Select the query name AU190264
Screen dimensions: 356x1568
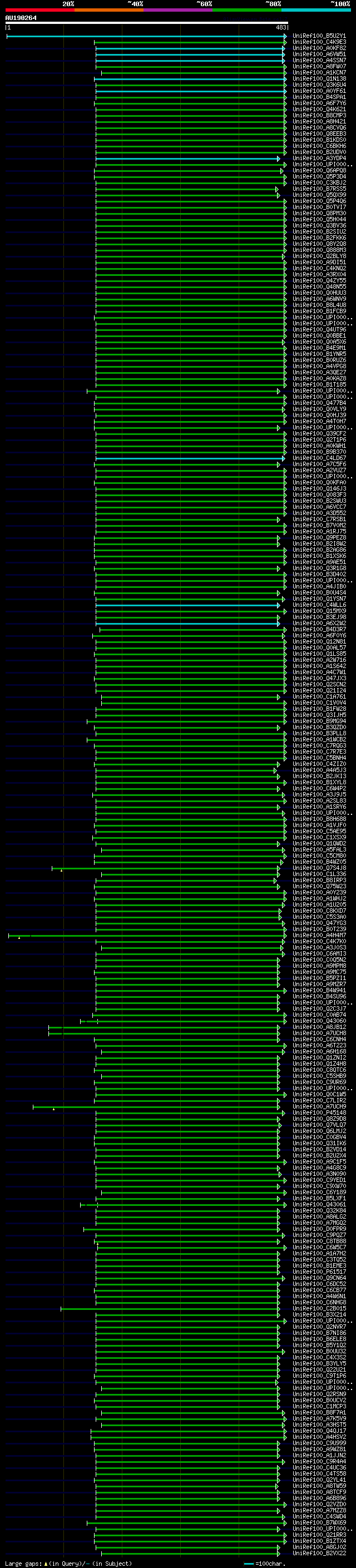[21, 18]
